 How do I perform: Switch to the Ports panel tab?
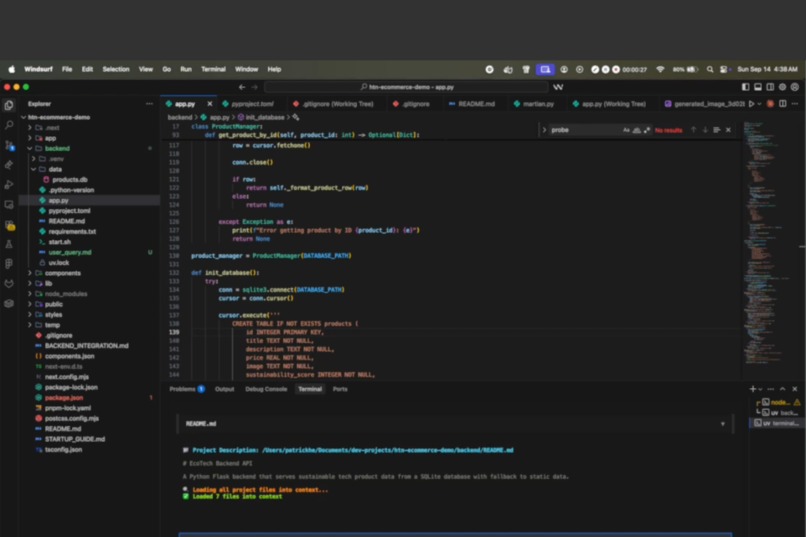[340, 389]
